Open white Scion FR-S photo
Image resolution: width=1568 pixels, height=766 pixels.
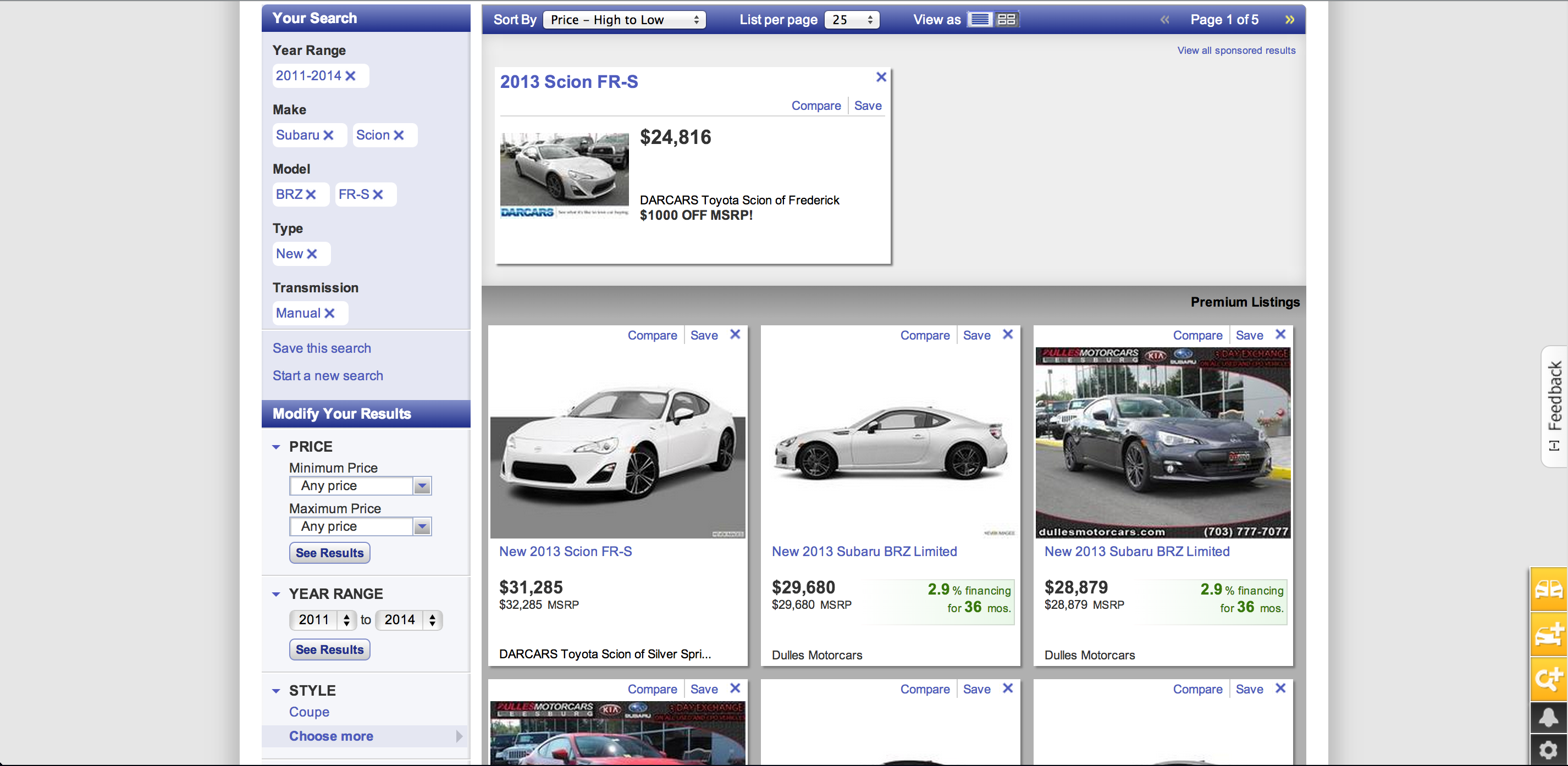tap(617, 442)
